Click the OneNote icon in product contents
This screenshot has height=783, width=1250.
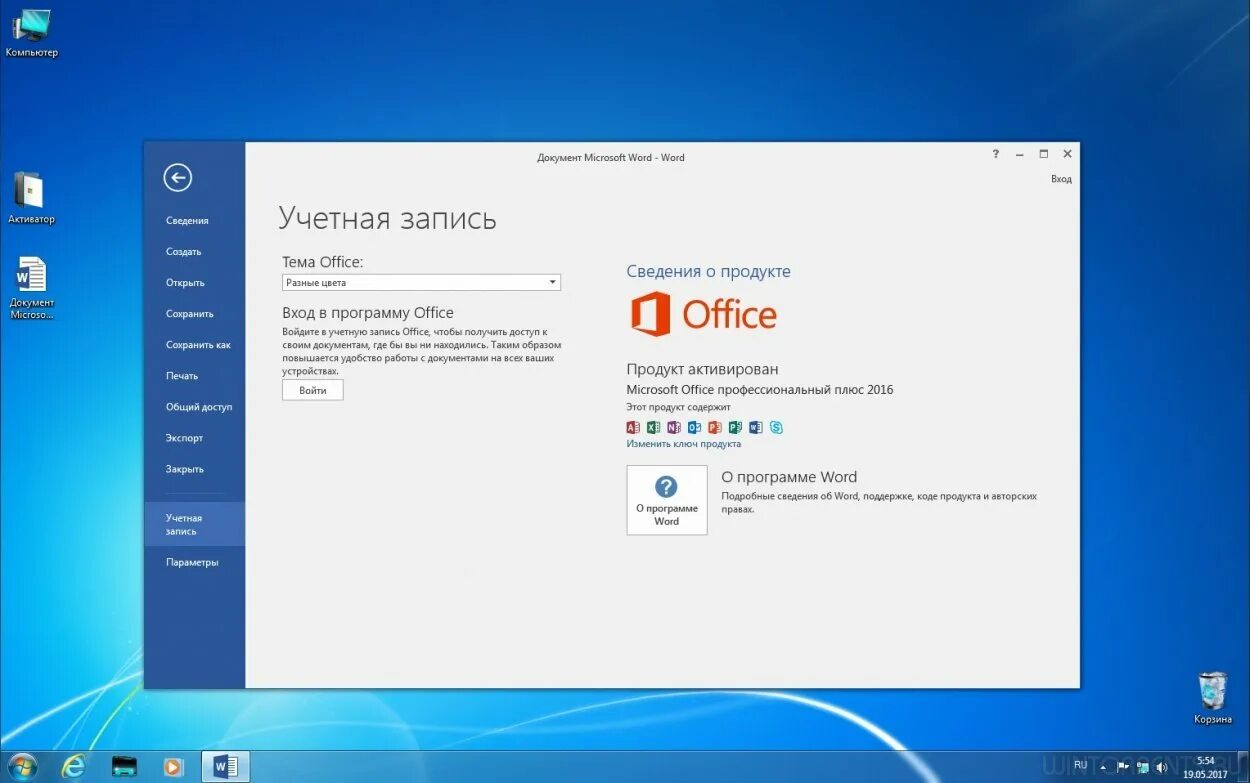point(673,427)
